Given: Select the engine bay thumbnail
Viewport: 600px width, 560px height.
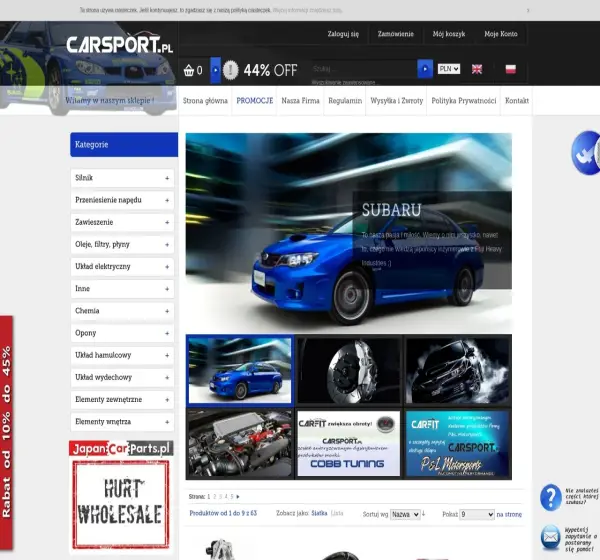Looking at the screenshot, I should coord(240,444).
